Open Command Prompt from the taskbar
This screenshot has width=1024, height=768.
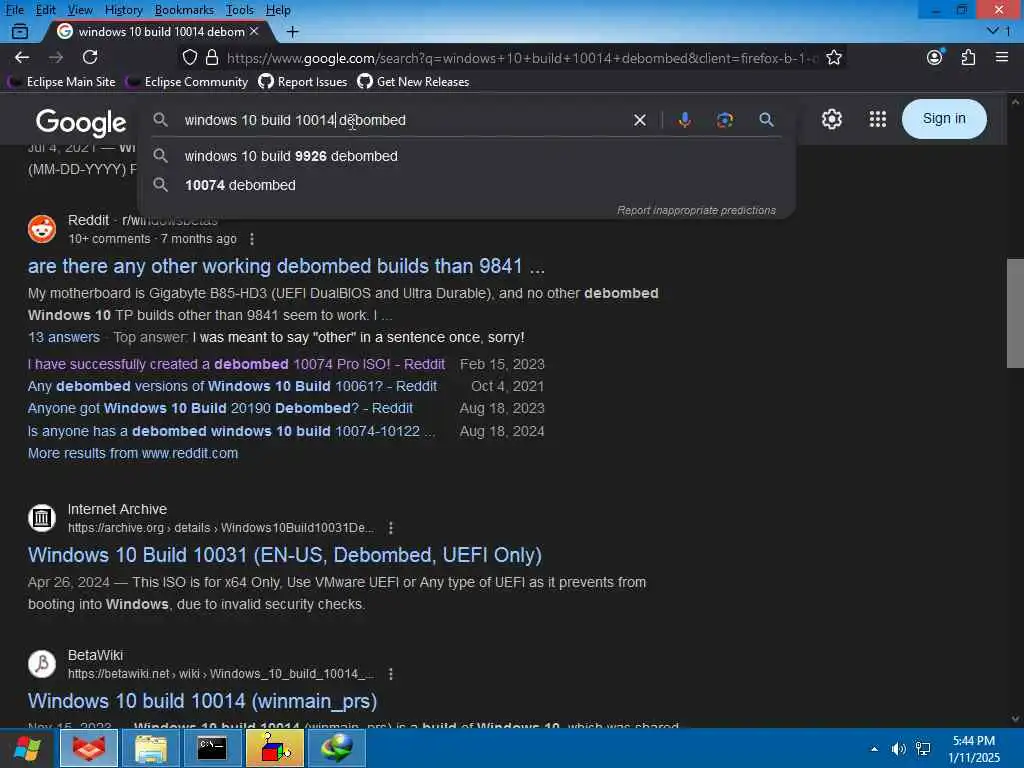[212, 748]
